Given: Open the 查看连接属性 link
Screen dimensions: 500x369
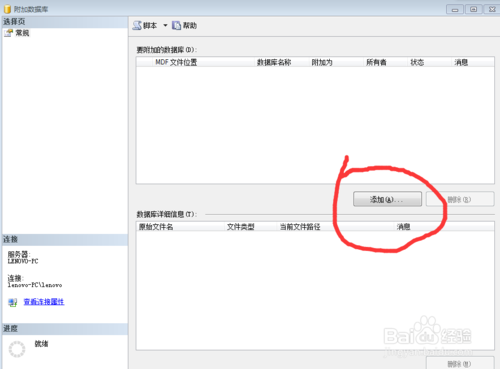Looking at the screenshot, I should pyautogui.click(x=44, y=302).
